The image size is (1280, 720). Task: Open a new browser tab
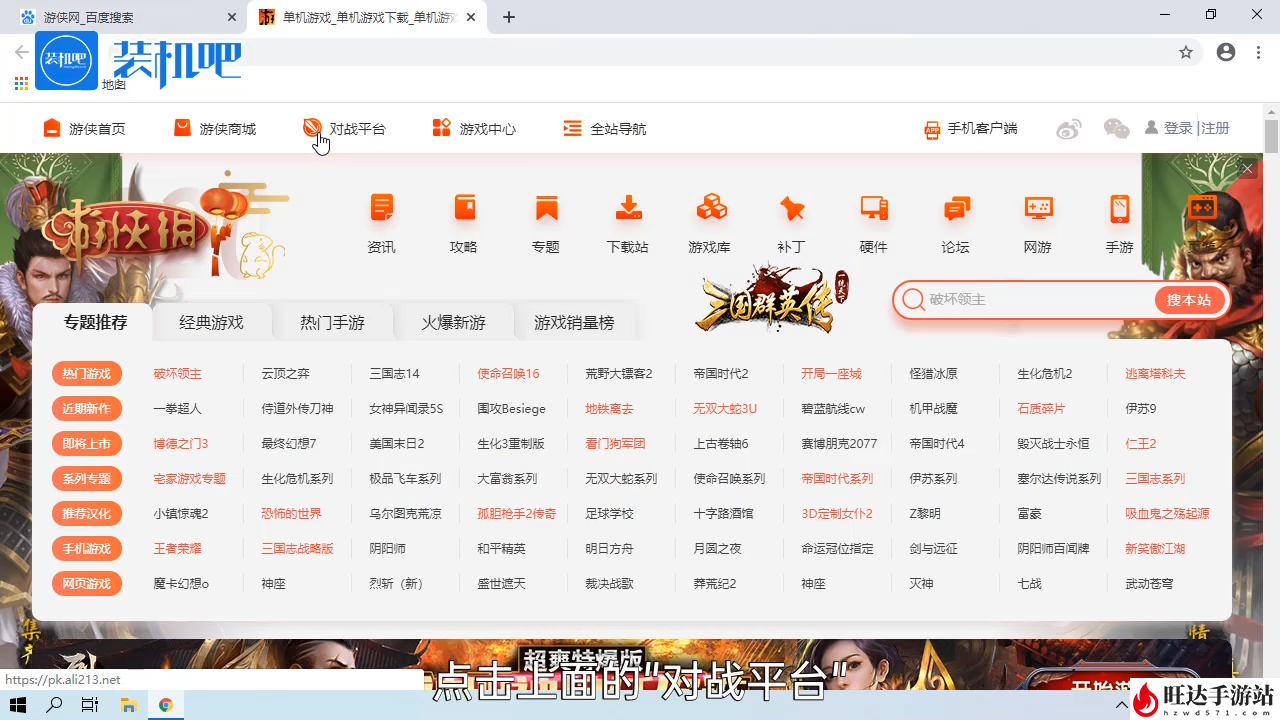pyautogui.click(x=509, y=17)
